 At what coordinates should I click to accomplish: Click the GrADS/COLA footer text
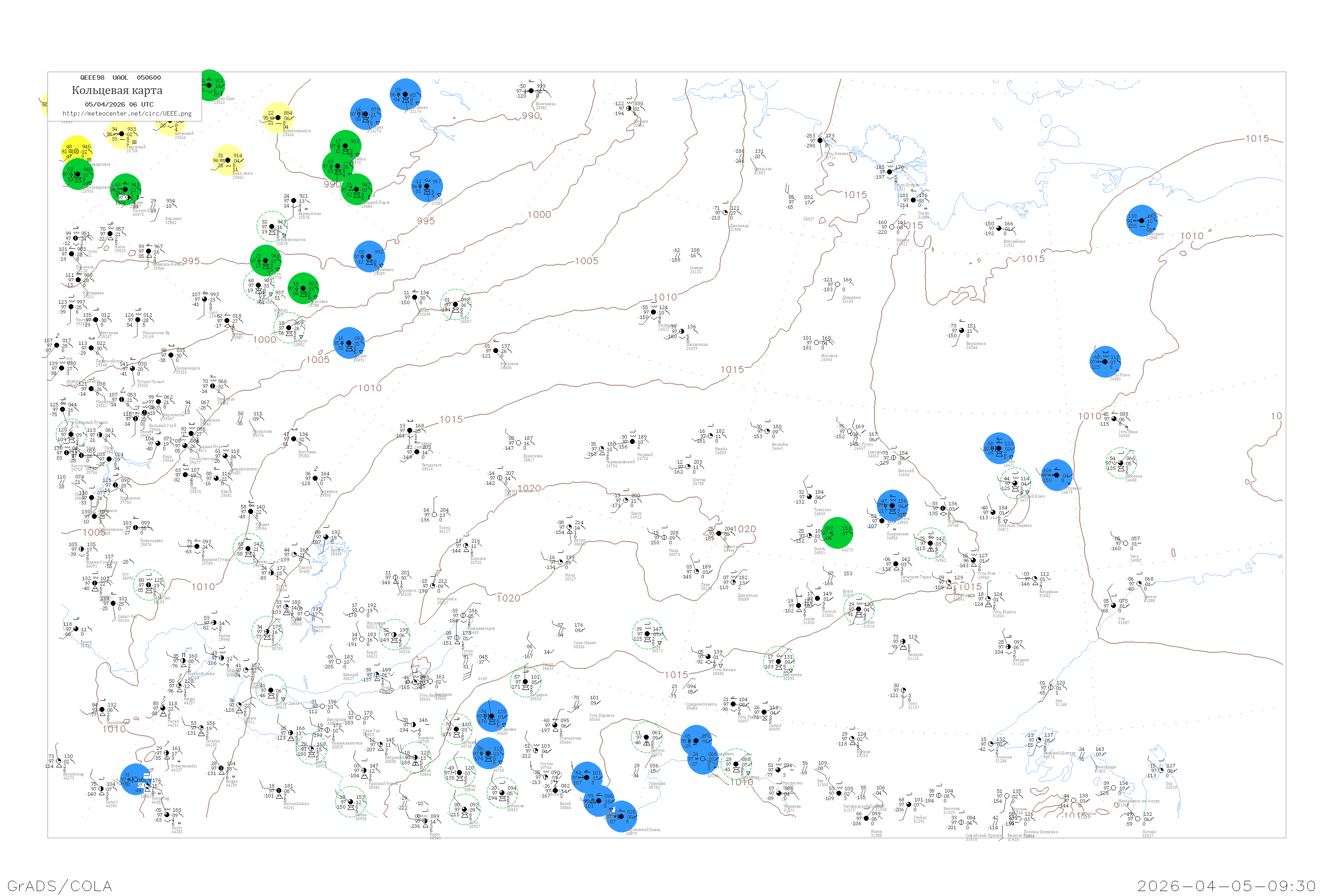(60, 886)
